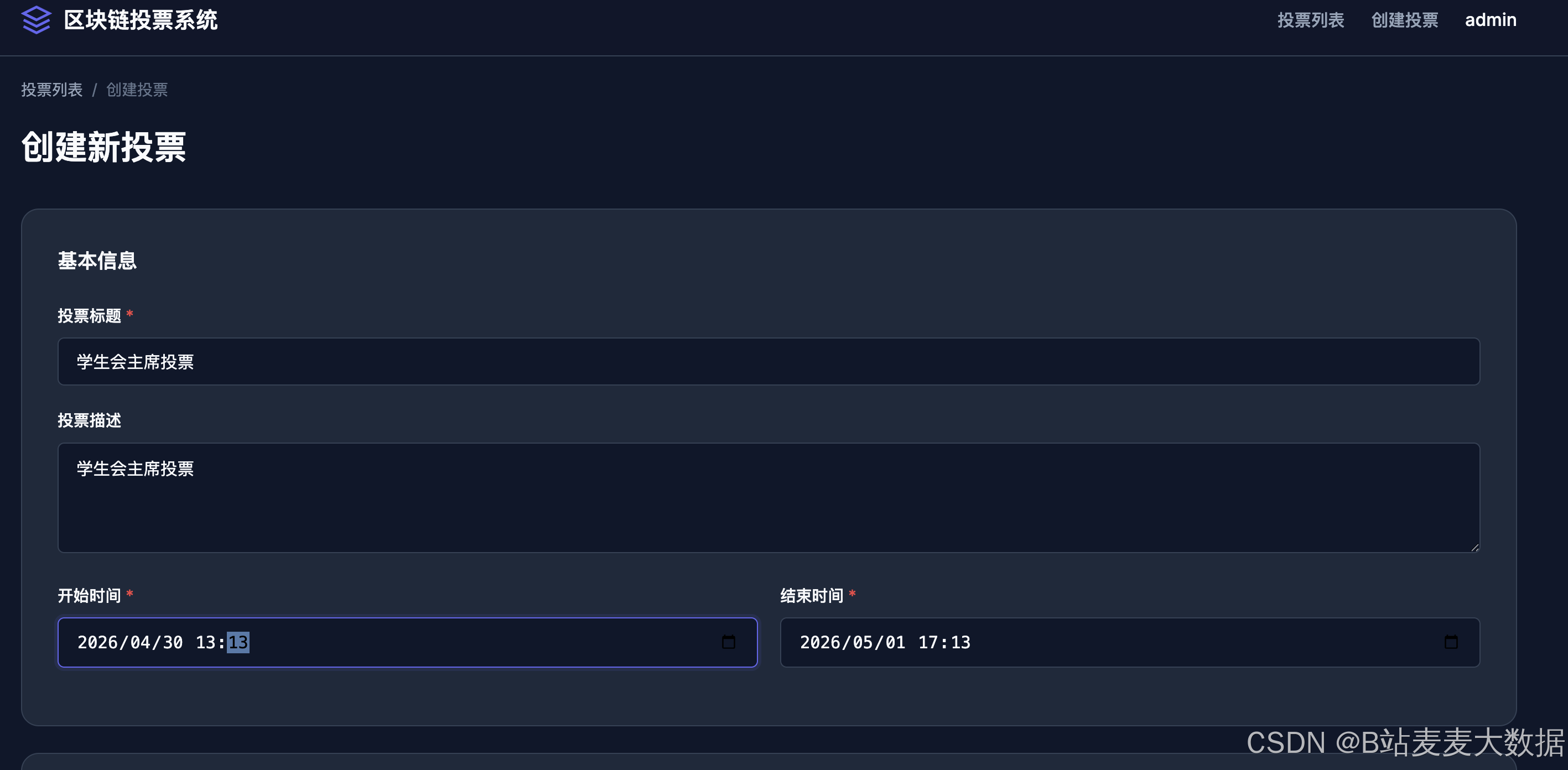The height and width of the screenshot is (770, 1568).
Task: Click inside the 投票描述 textarea
Action: coord(768,497)
